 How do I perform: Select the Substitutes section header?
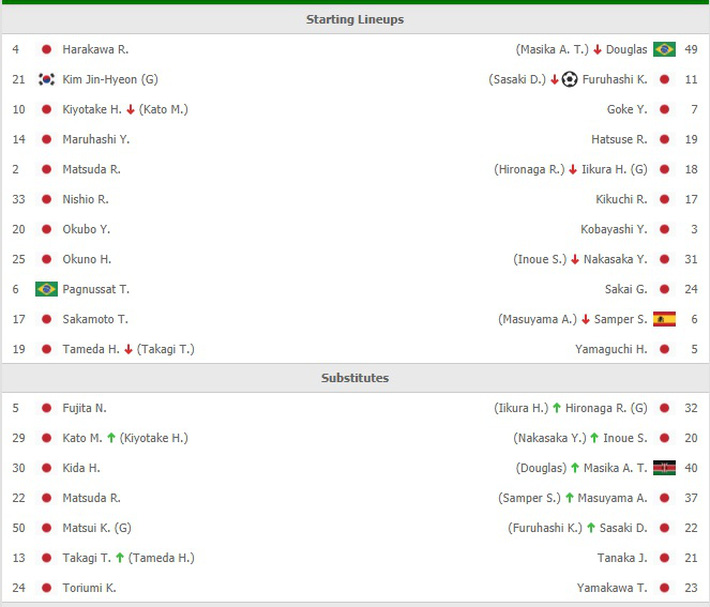pyautogui.click(x=355, y=378)
